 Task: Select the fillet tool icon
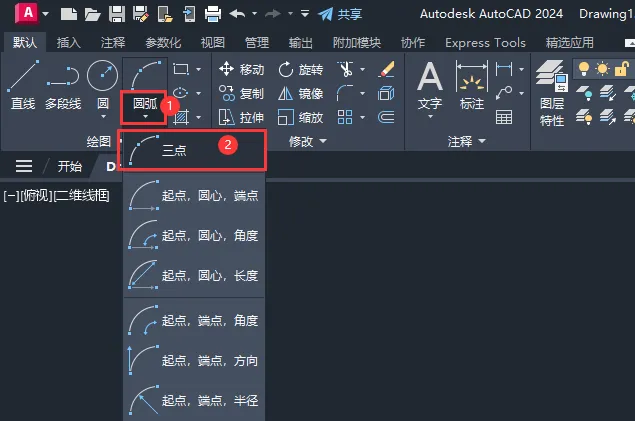pyautogui.click(x=345, y=94)
